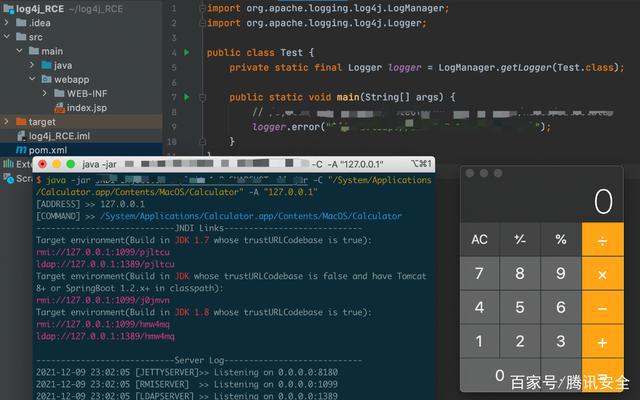Click the [ADDRESS] line in terminal
The image size is (640, 400).
[x=90, y=204]
